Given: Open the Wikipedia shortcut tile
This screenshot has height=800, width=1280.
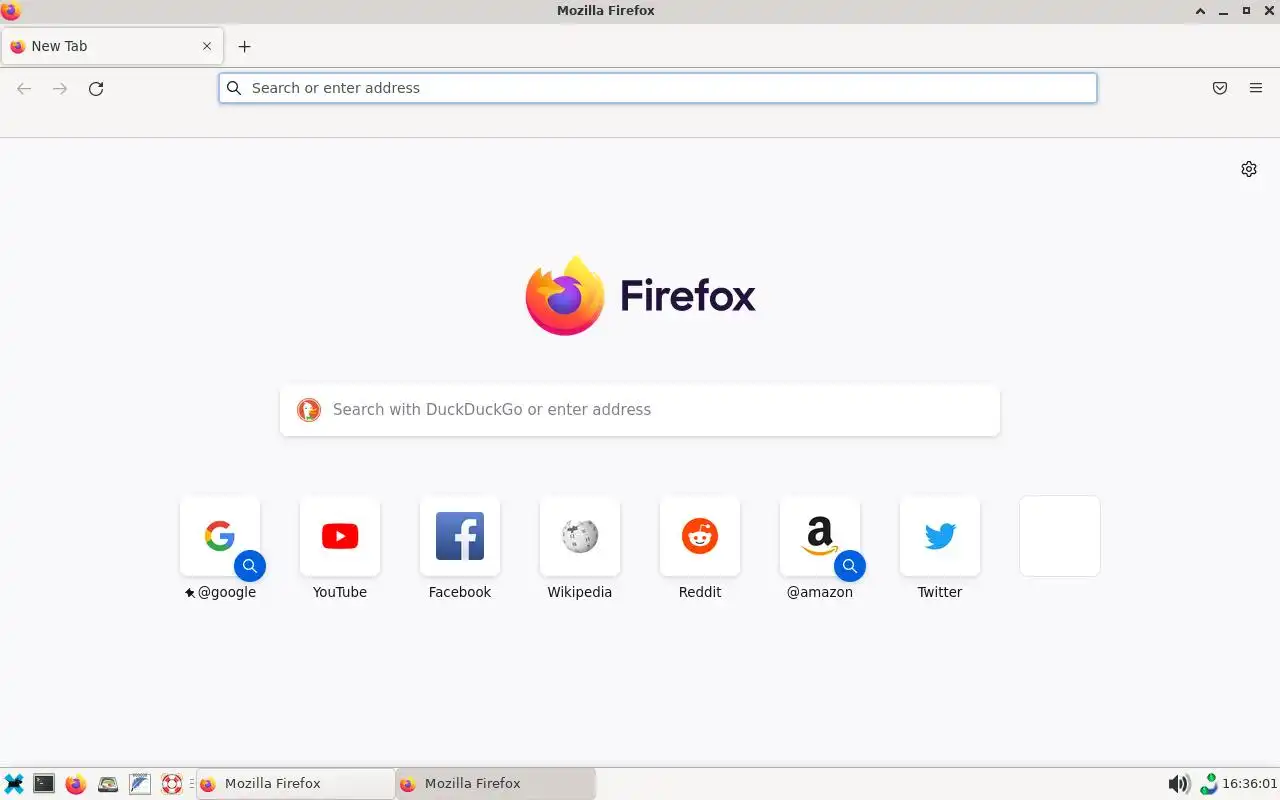Looking at the screenshot, I should [x=580, y=536].
